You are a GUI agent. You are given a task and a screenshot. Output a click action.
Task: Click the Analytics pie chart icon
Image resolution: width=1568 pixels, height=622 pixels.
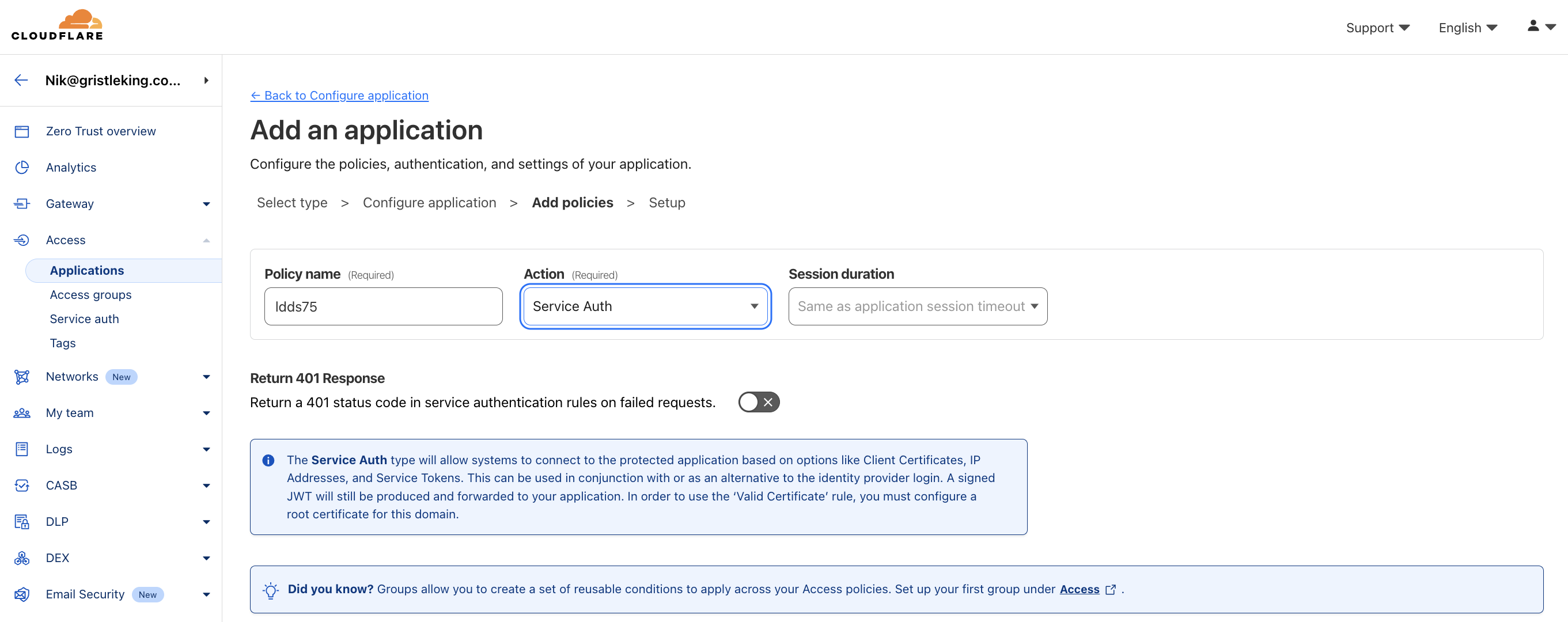pos(22,168)
